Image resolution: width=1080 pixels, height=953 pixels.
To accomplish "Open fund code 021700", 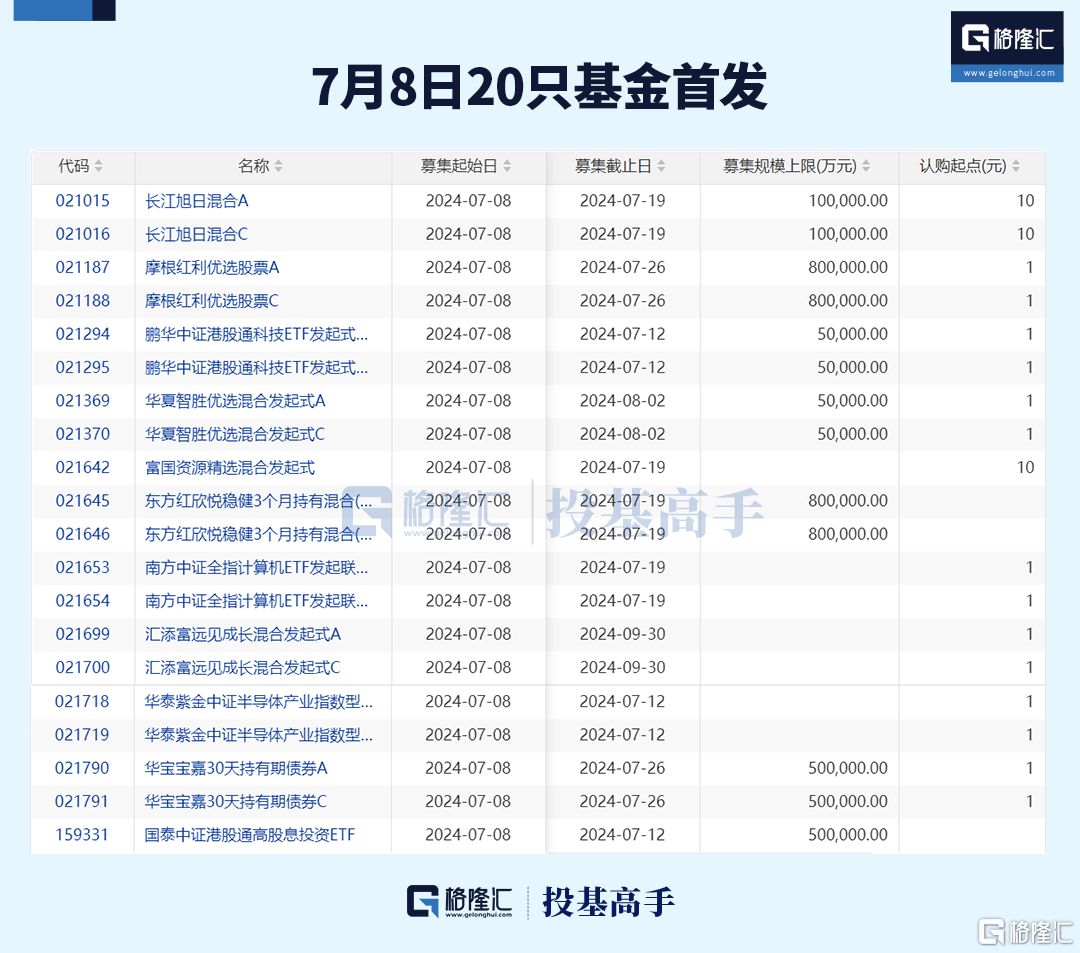I will 83,668.
